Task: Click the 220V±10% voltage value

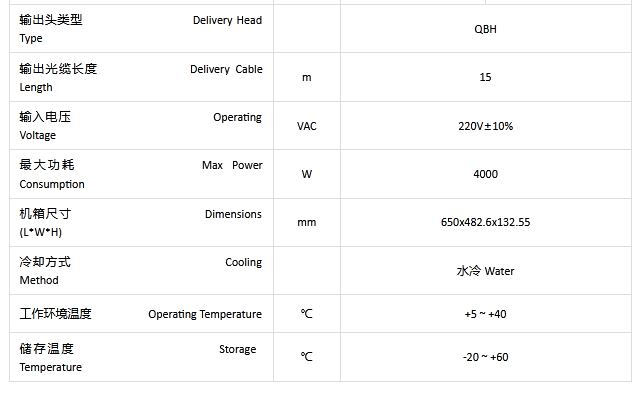Action: pos(485,126)
